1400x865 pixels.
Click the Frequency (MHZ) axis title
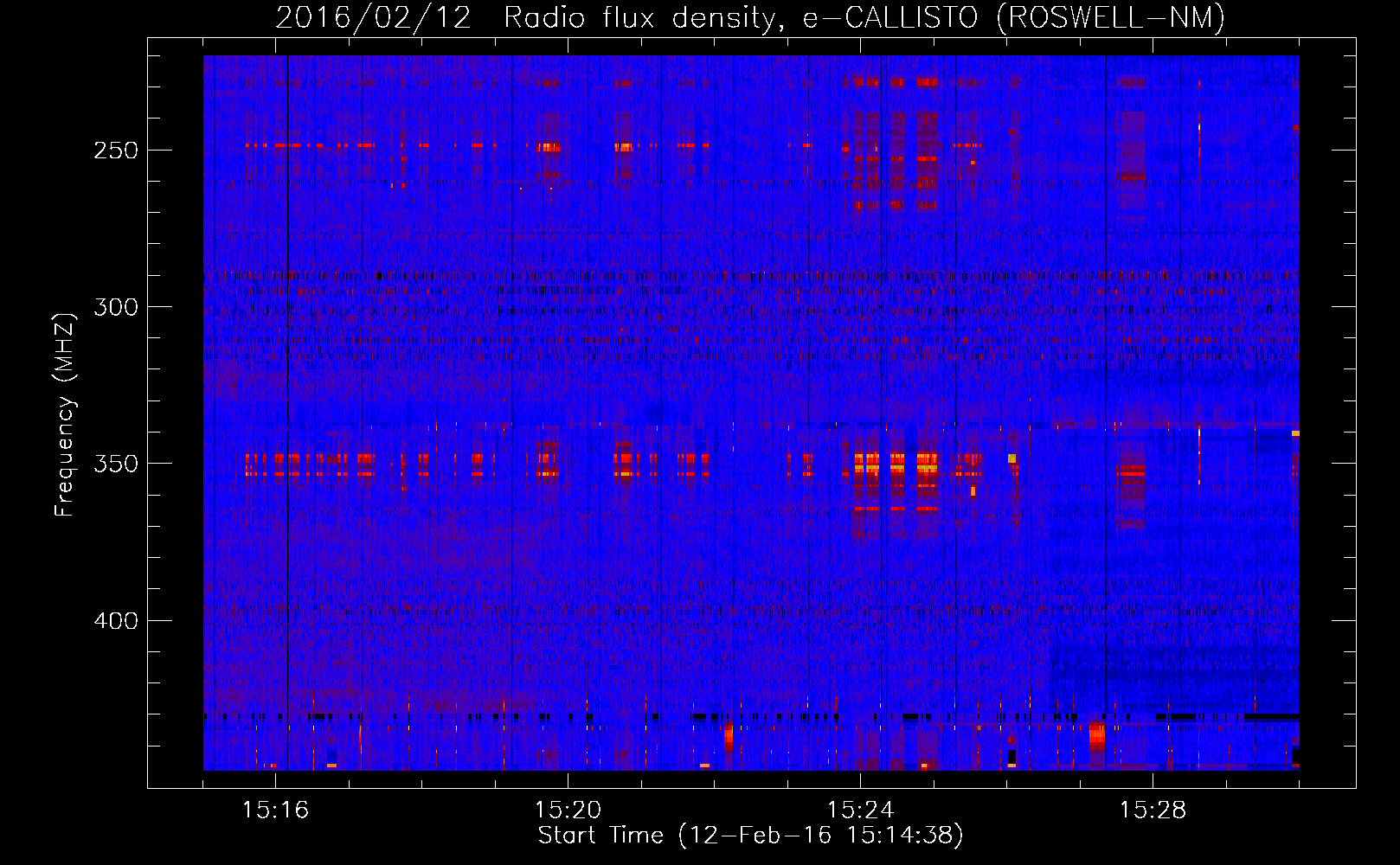click(66, 414)
